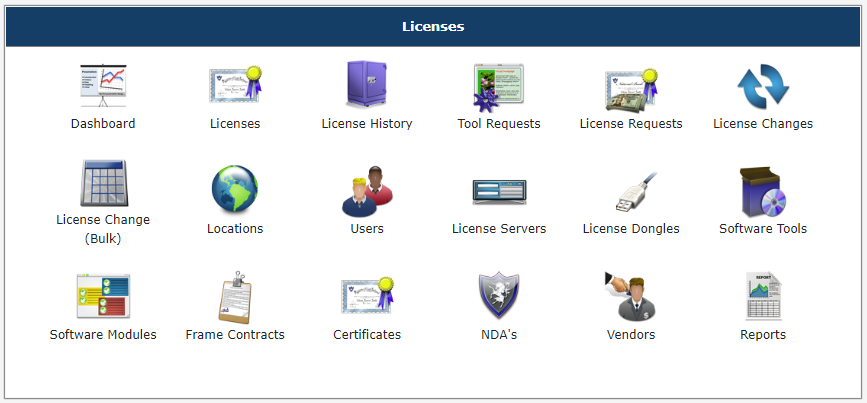This screenshot has width=867, height=403.
Task: Click the Licenses panel header title
Action: 433,26
